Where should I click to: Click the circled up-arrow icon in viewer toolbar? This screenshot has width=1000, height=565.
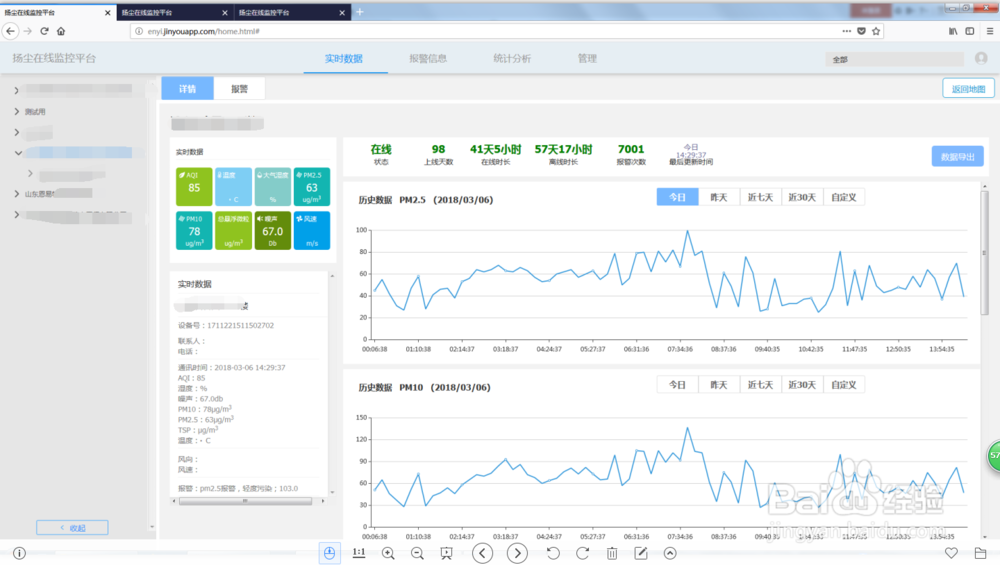[x=670, y=554]
